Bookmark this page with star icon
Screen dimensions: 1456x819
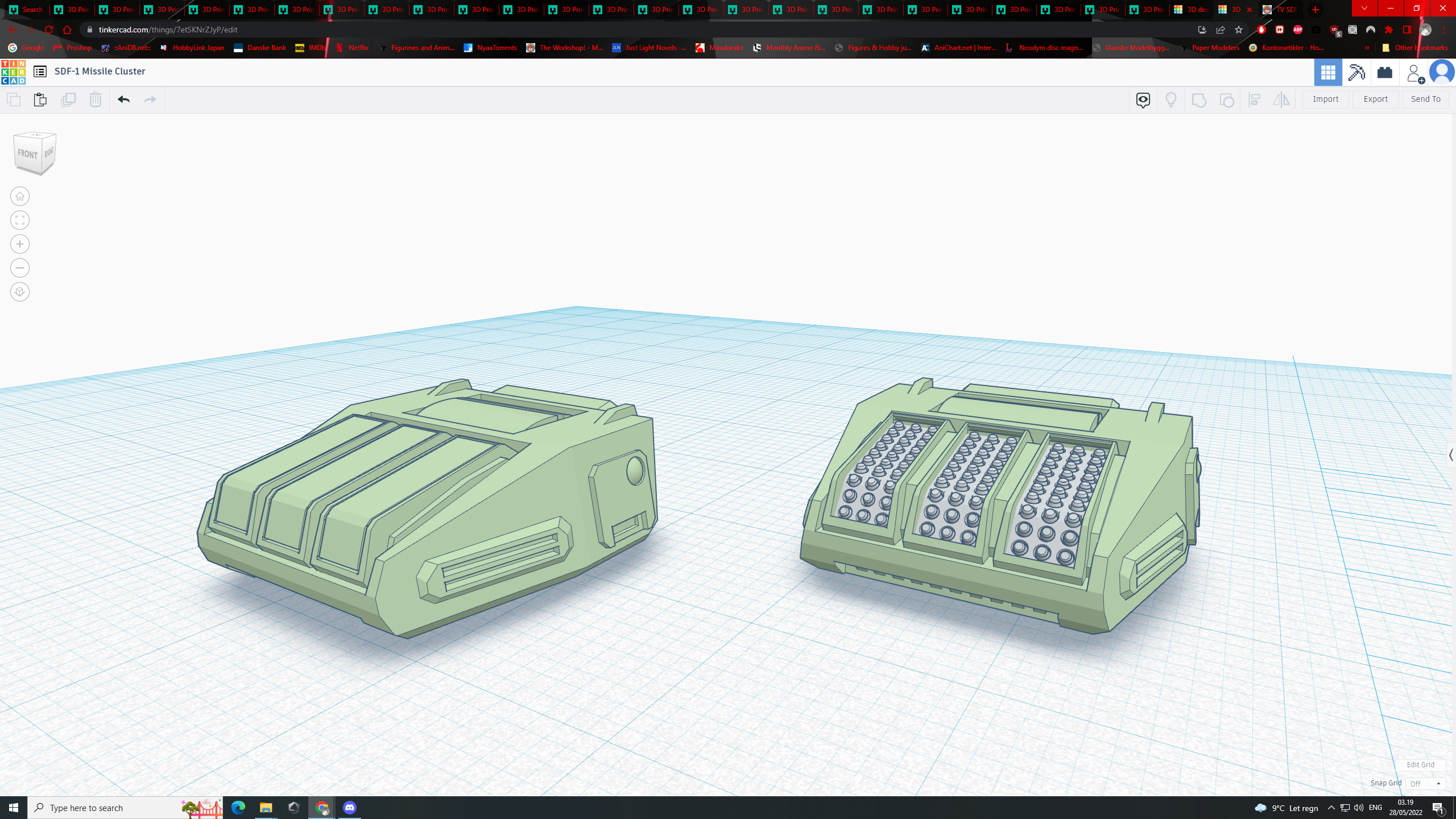point(1239,30)
